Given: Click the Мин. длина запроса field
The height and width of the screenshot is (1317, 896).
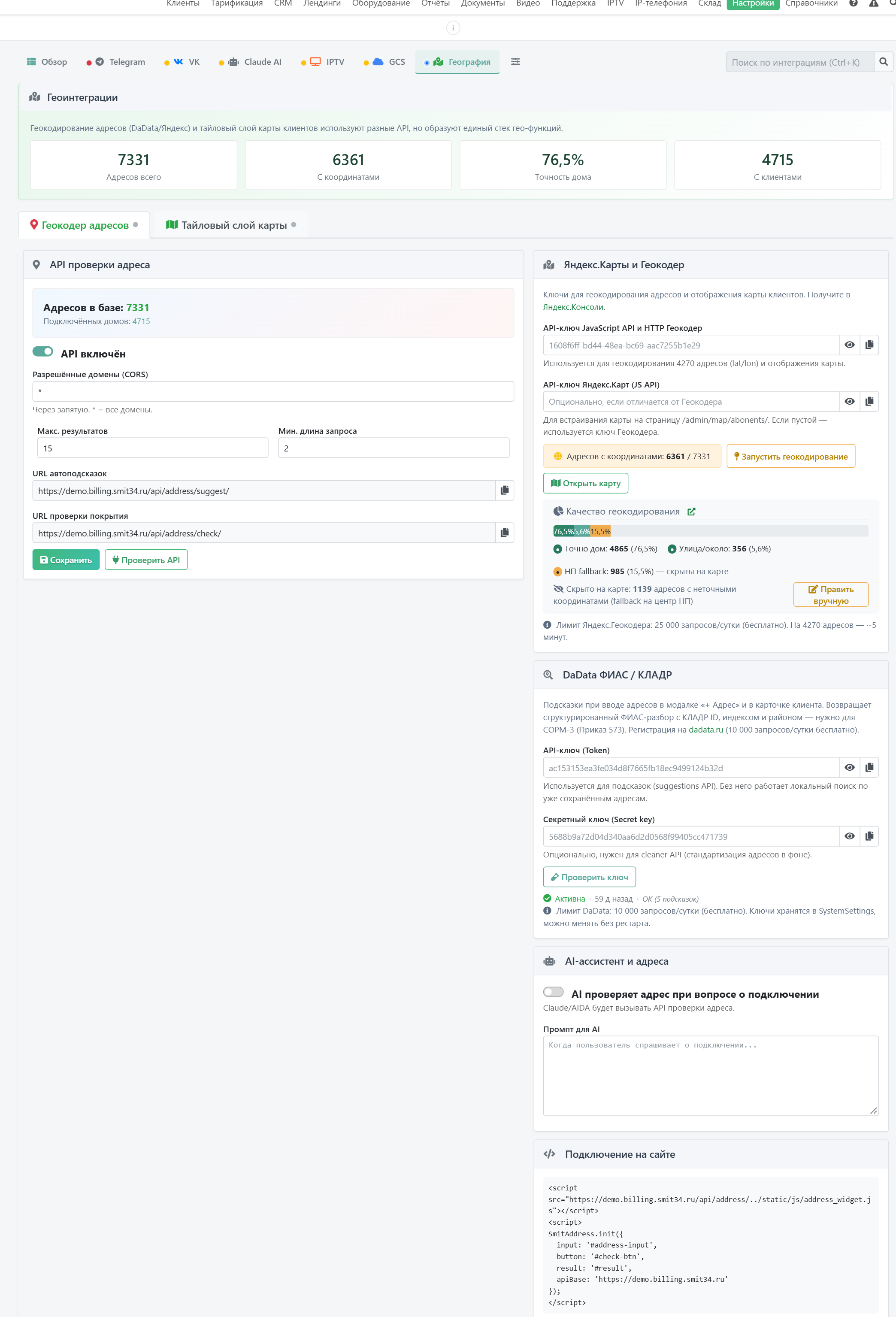Looking at the screenshot, I should coord(394,448).
